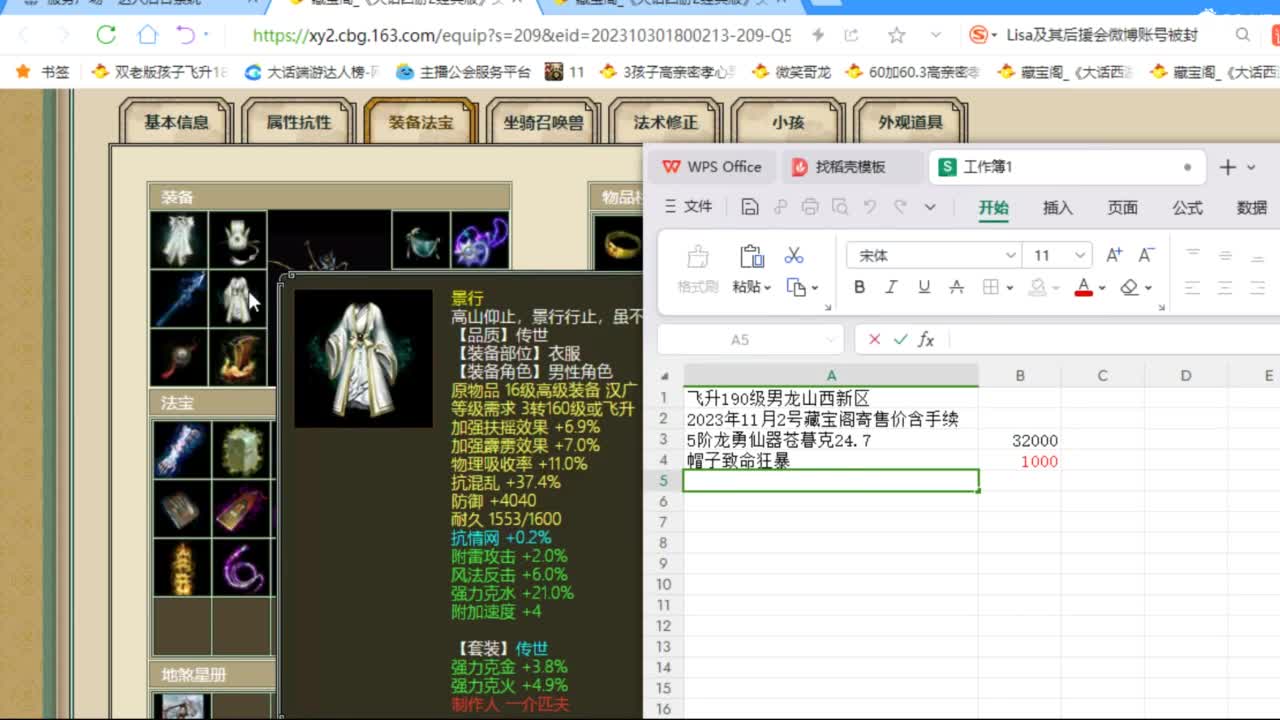This screenshot has height=720, width=1280.
Task: Select the white hat and necklace equipment icon
Action: 238,240
